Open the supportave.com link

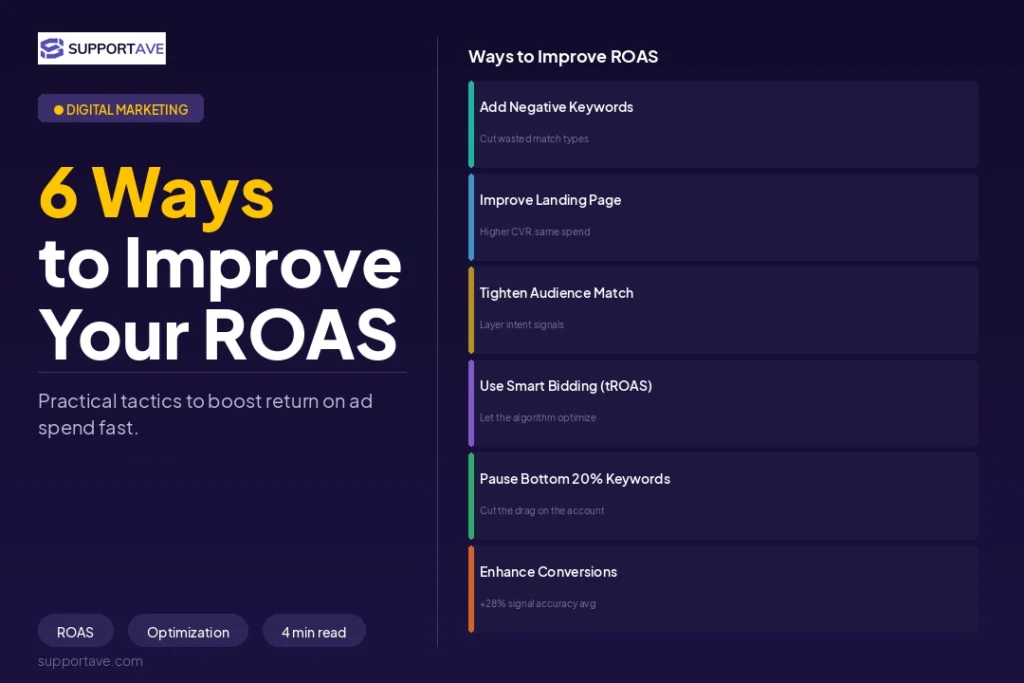point(90,661)
